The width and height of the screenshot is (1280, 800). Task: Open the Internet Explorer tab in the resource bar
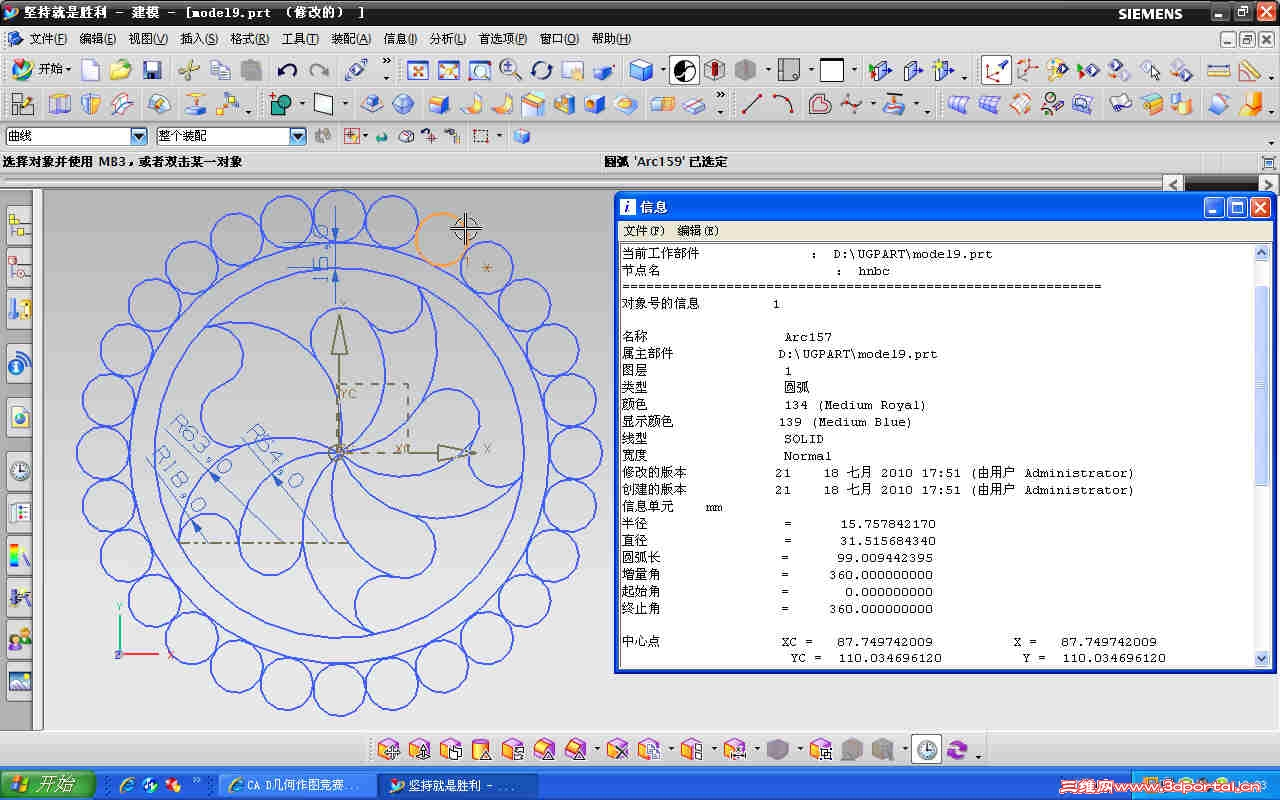19,418
